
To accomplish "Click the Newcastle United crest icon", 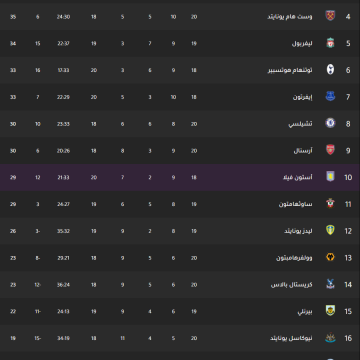I will (330, 338).
